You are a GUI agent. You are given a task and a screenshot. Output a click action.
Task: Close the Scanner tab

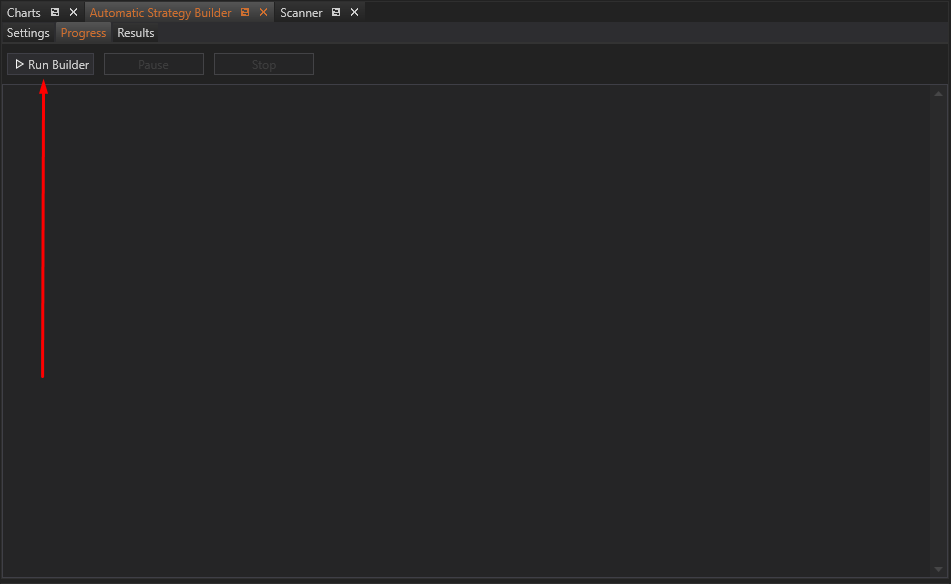pos(354,13)
